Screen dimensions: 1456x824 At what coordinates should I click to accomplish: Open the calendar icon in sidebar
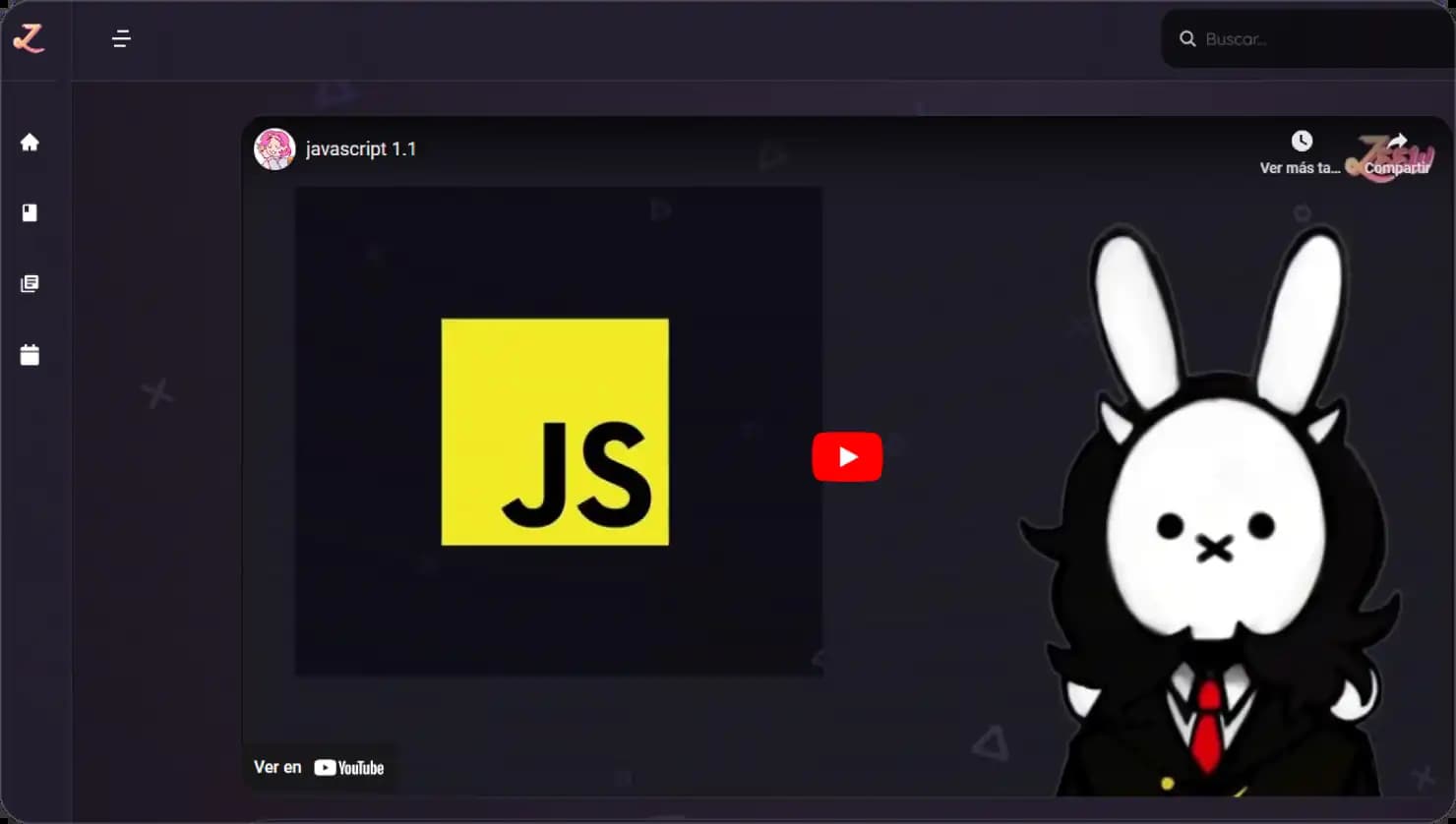click(30, 355)
